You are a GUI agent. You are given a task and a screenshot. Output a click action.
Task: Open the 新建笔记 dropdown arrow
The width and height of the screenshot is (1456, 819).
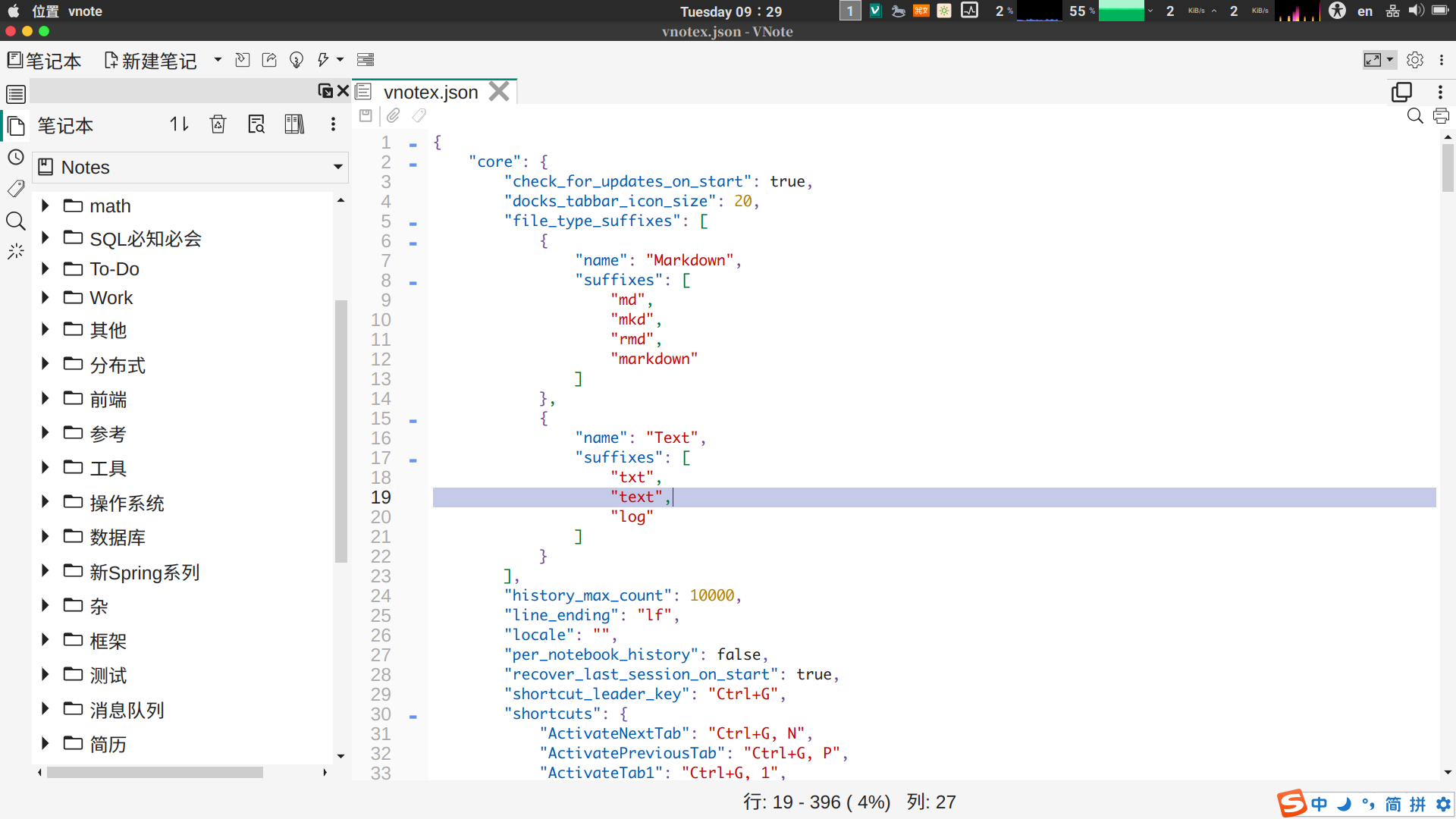(218, 60)
